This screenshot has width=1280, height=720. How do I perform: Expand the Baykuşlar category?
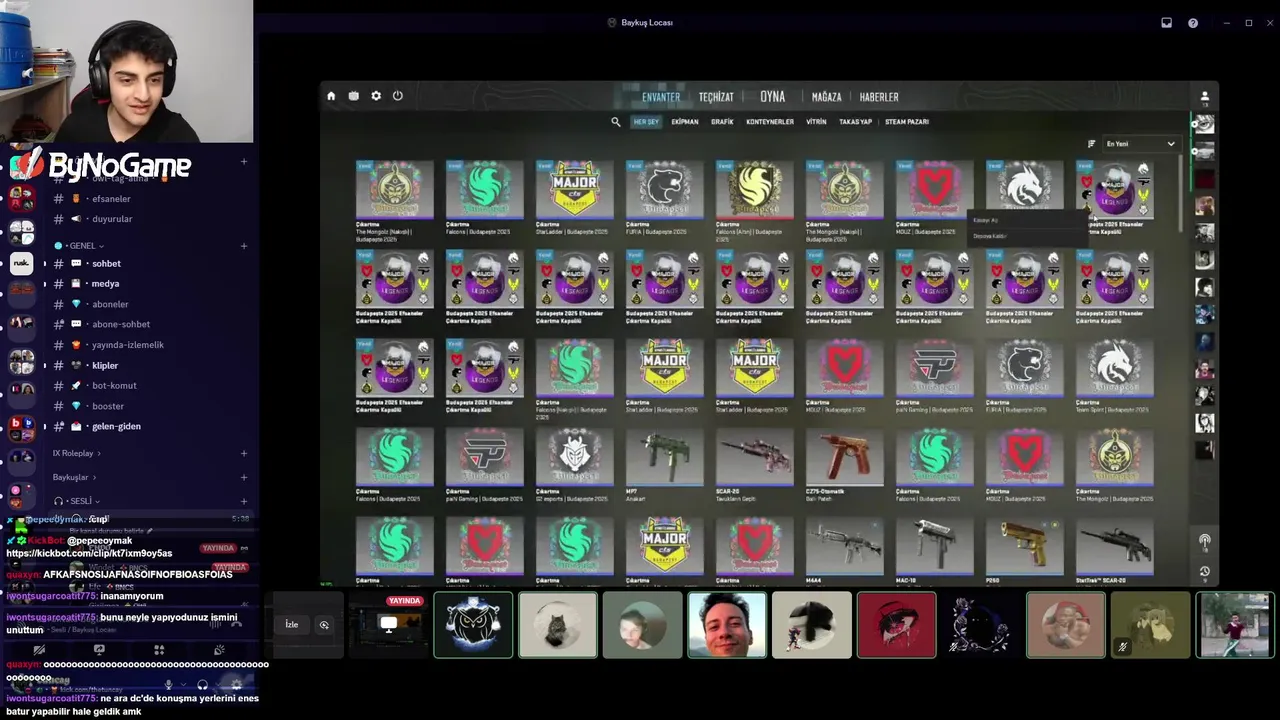(75, 477)
